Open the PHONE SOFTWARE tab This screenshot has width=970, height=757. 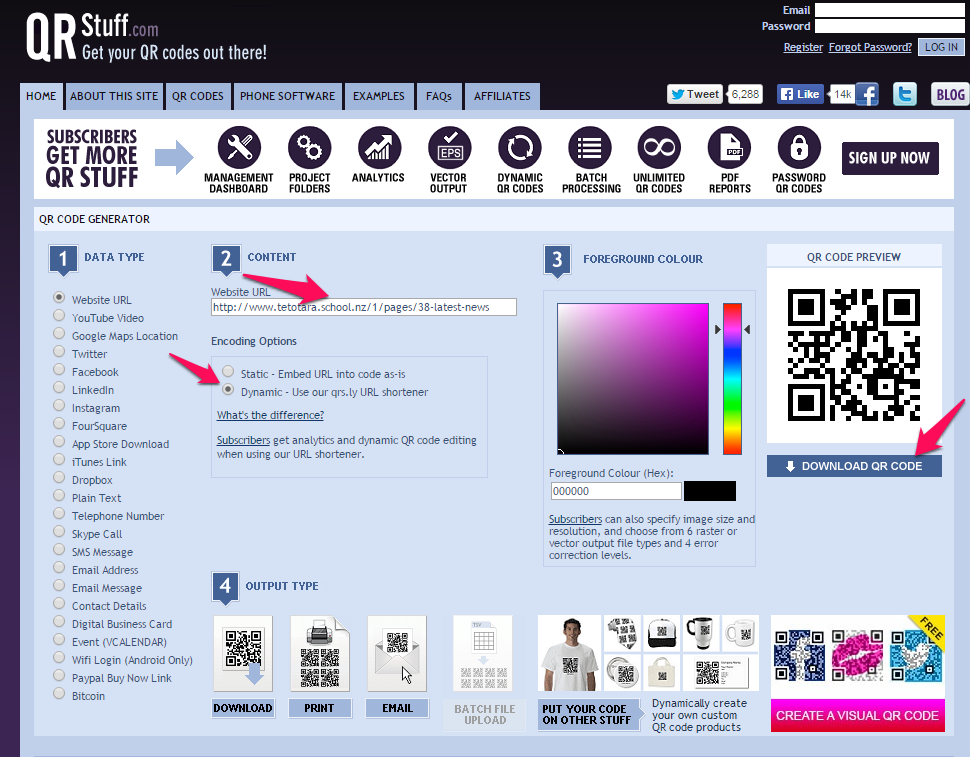pyautogui.click(x=288, y=96)
